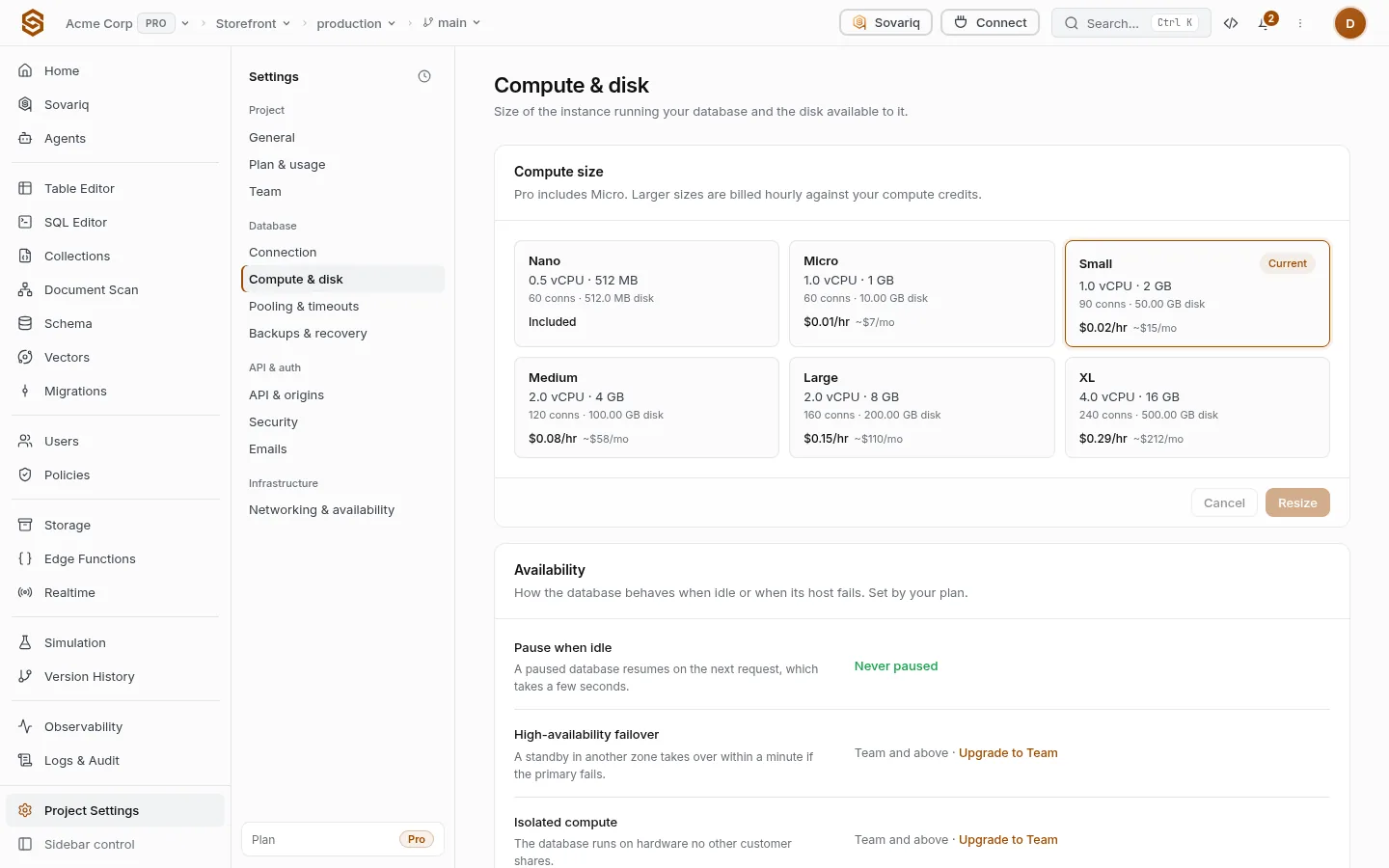The image size is (1389, 868).
Task: Click Cancel in Compute size panel
Action: (1224, 502)
